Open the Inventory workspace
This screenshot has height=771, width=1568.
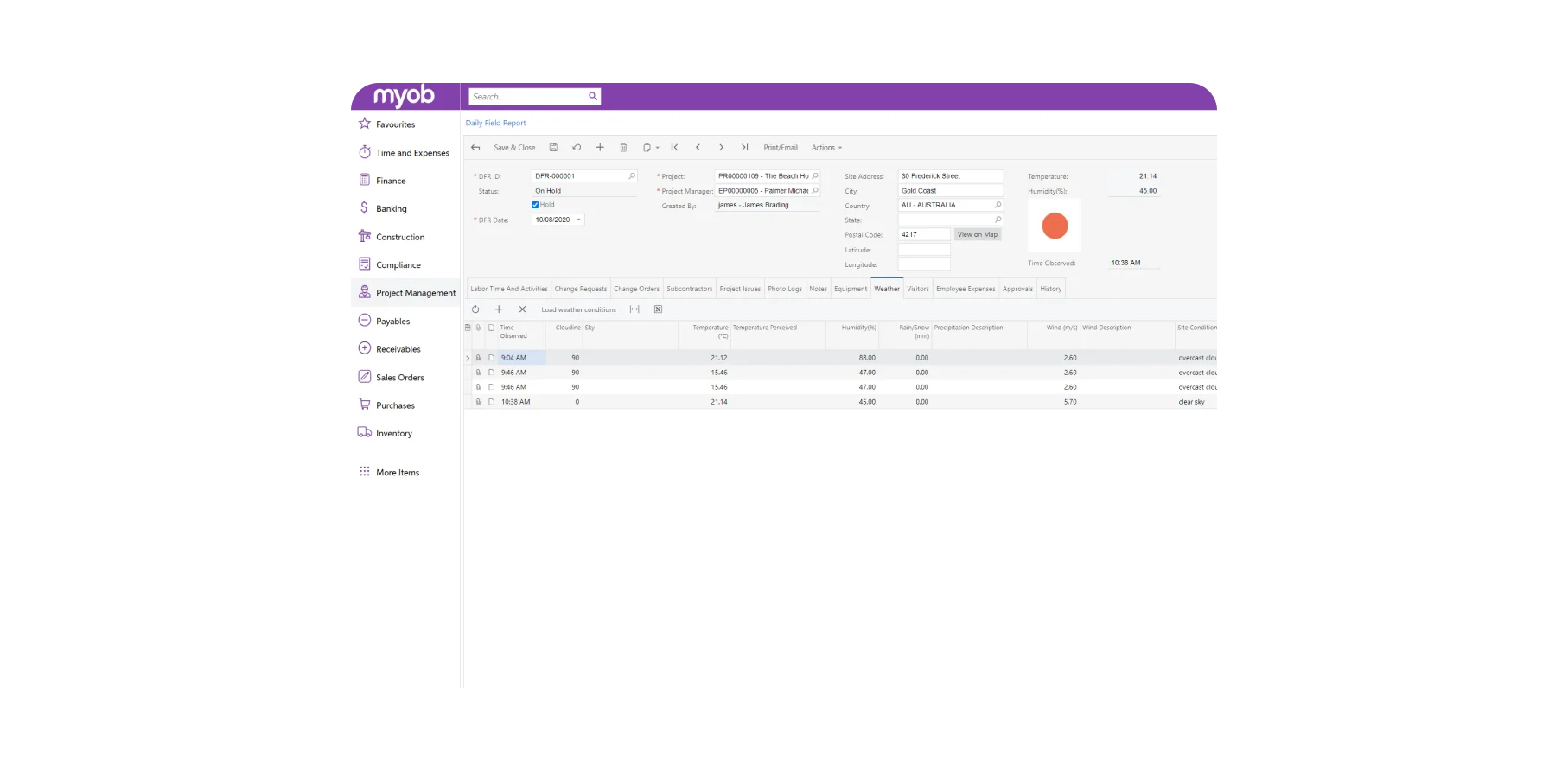[385, 433]
